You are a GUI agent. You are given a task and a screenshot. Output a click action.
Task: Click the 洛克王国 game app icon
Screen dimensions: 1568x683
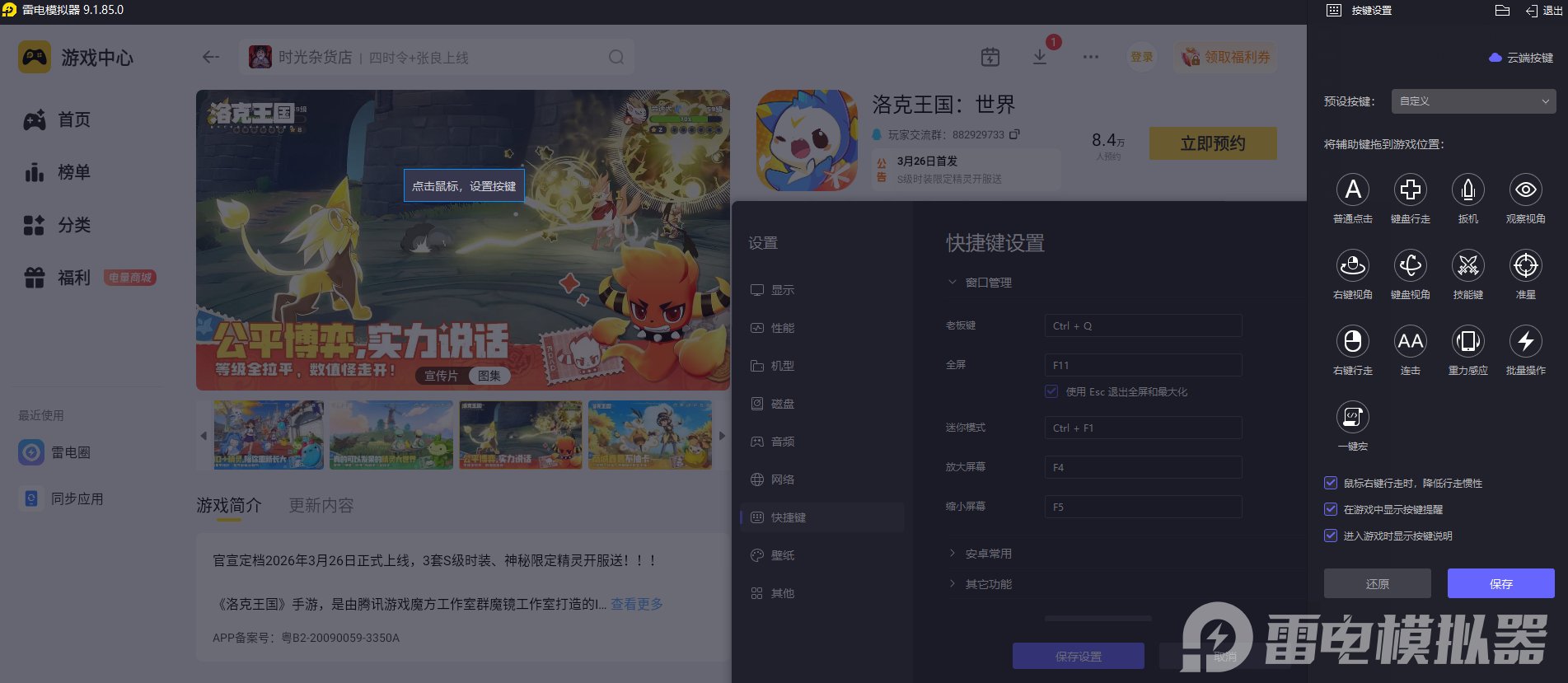807,141
